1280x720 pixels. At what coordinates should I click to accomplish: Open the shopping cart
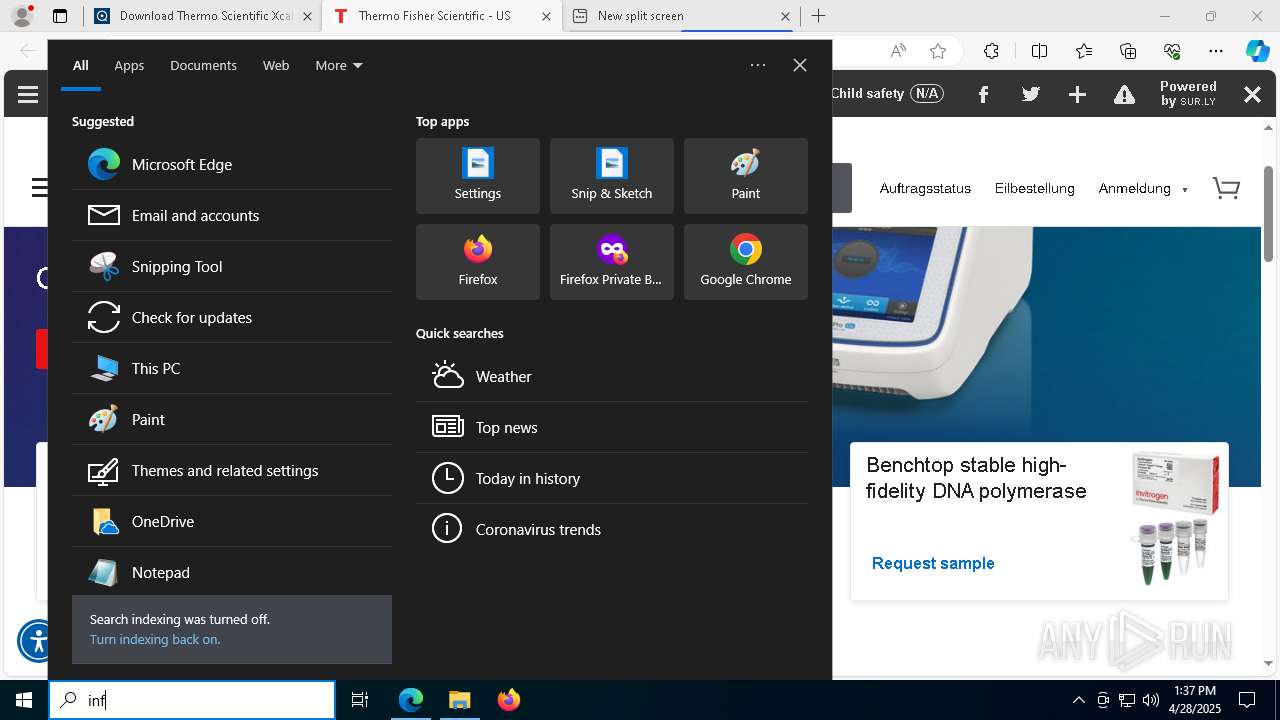click(1226, 188)
